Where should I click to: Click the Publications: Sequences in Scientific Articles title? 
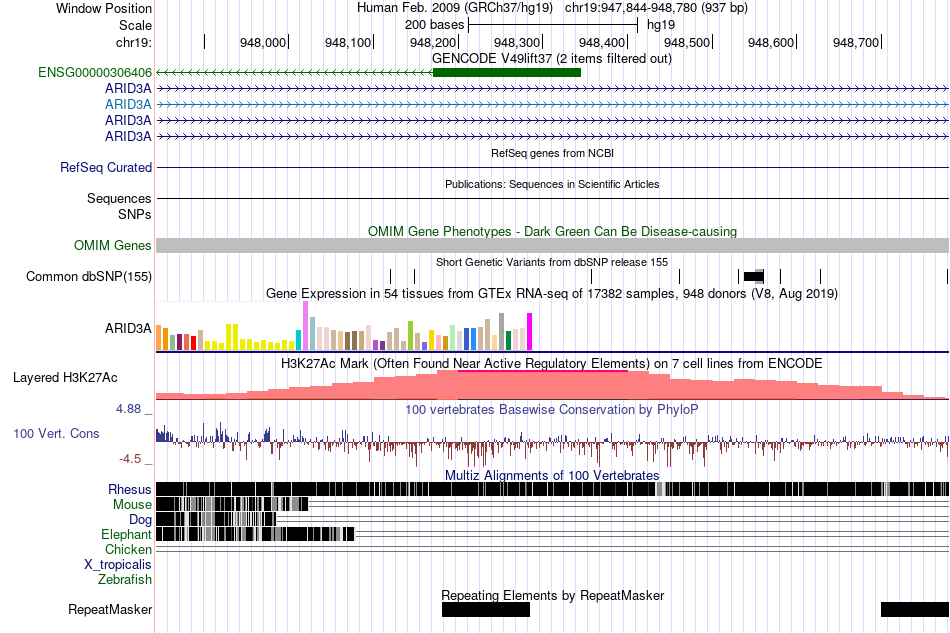point(552,184)
